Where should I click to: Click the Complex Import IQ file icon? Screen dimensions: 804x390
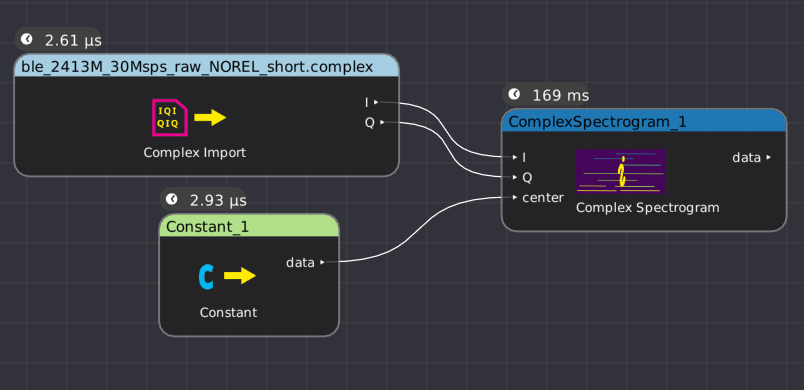(170, 118)
